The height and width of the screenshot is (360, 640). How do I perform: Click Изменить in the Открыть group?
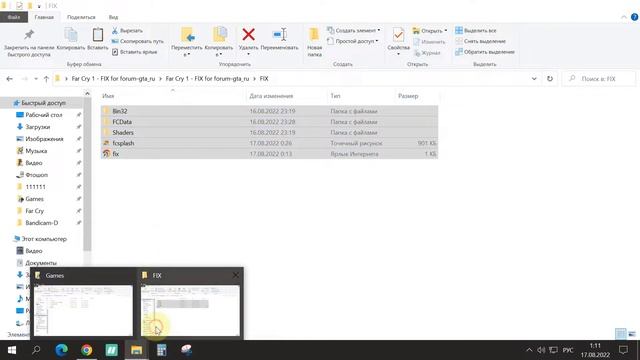[429, 42]
